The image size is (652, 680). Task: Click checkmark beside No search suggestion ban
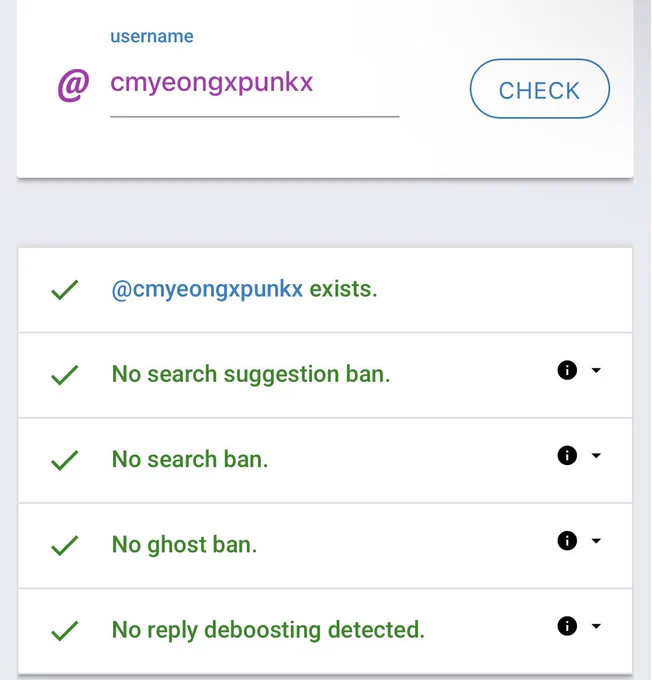[x=65, y=375]
